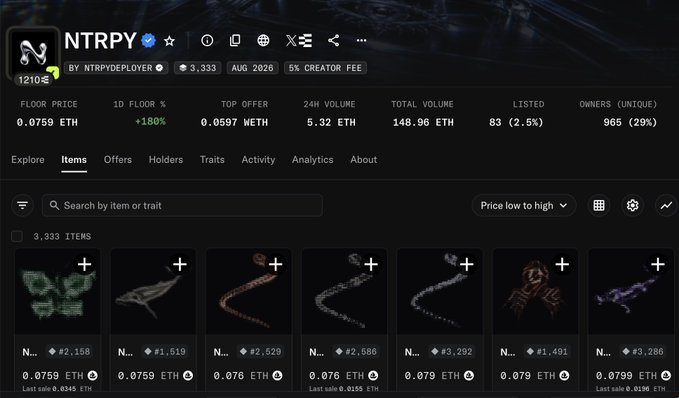679x398 pixels.
Task: Go to the Holders tab
Action: [166, 160]
